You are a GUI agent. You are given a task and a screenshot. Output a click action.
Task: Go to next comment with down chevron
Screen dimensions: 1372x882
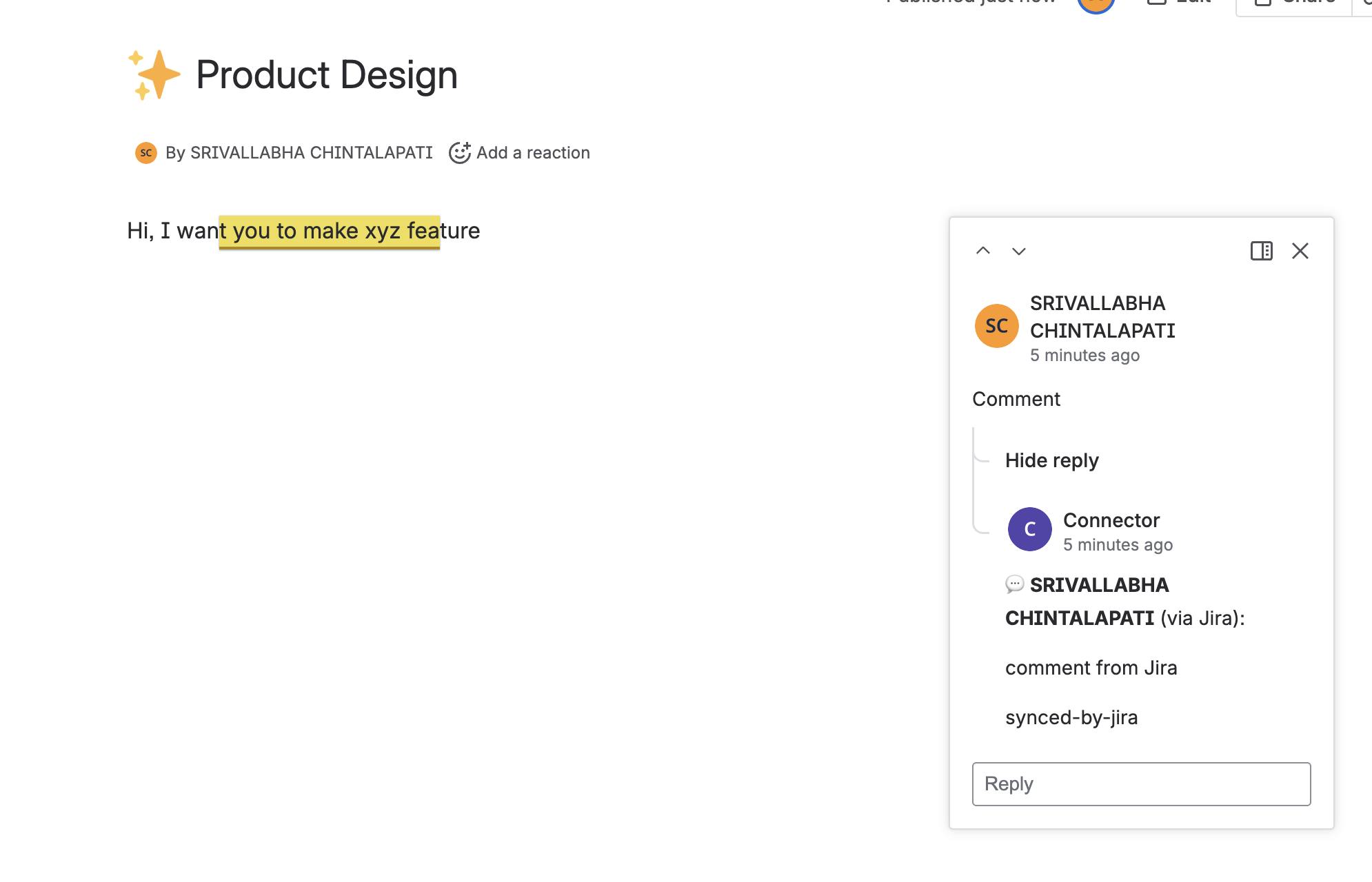click(x=1018, y=251)
